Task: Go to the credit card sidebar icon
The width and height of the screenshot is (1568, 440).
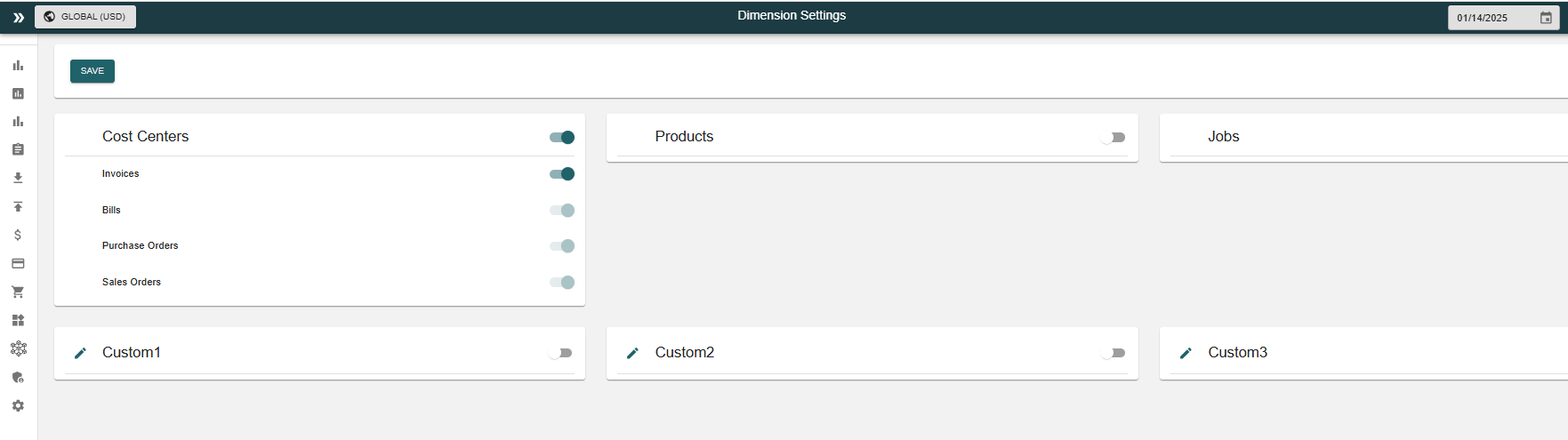Action: pos(18,263)
